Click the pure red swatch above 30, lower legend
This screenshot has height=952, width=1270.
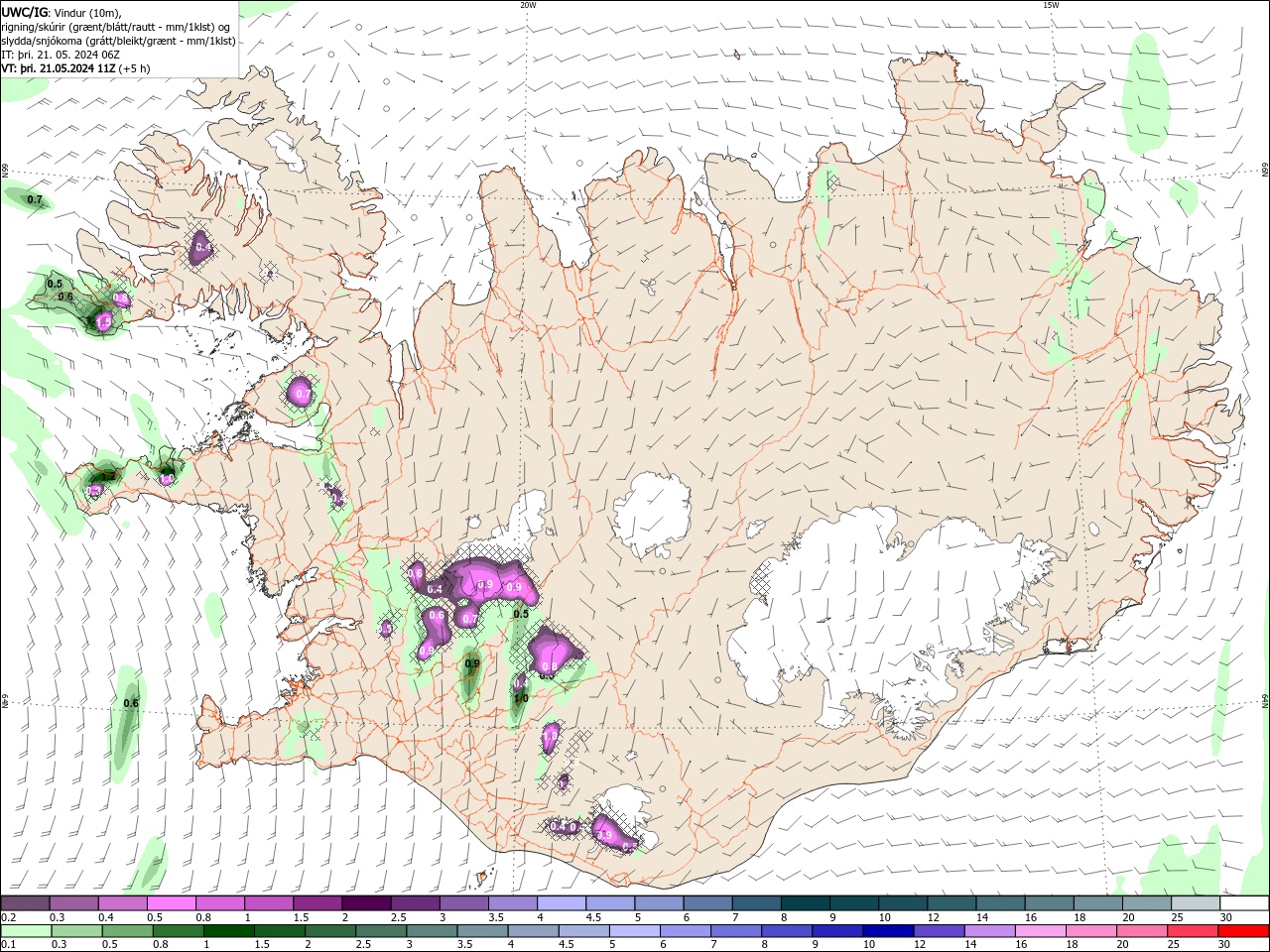pos(1244,931)
